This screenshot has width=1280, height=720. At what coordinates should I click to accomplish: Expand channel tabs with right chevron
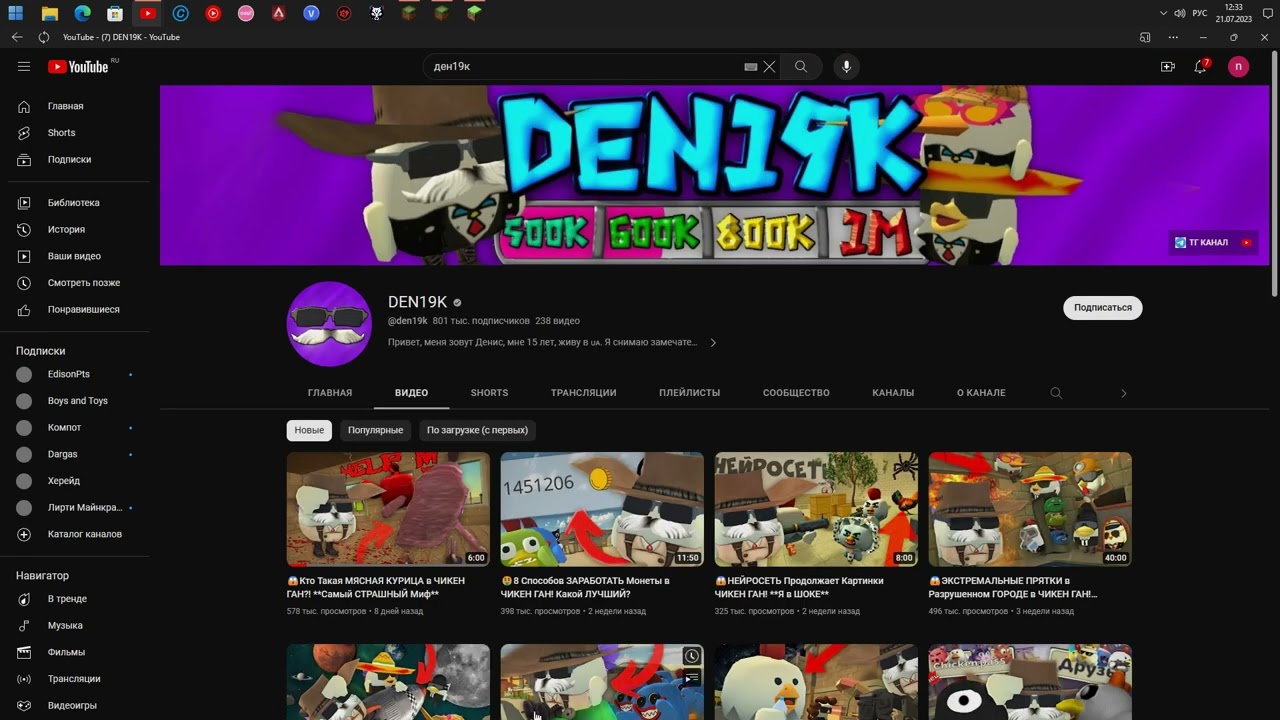click(1123, 393)
